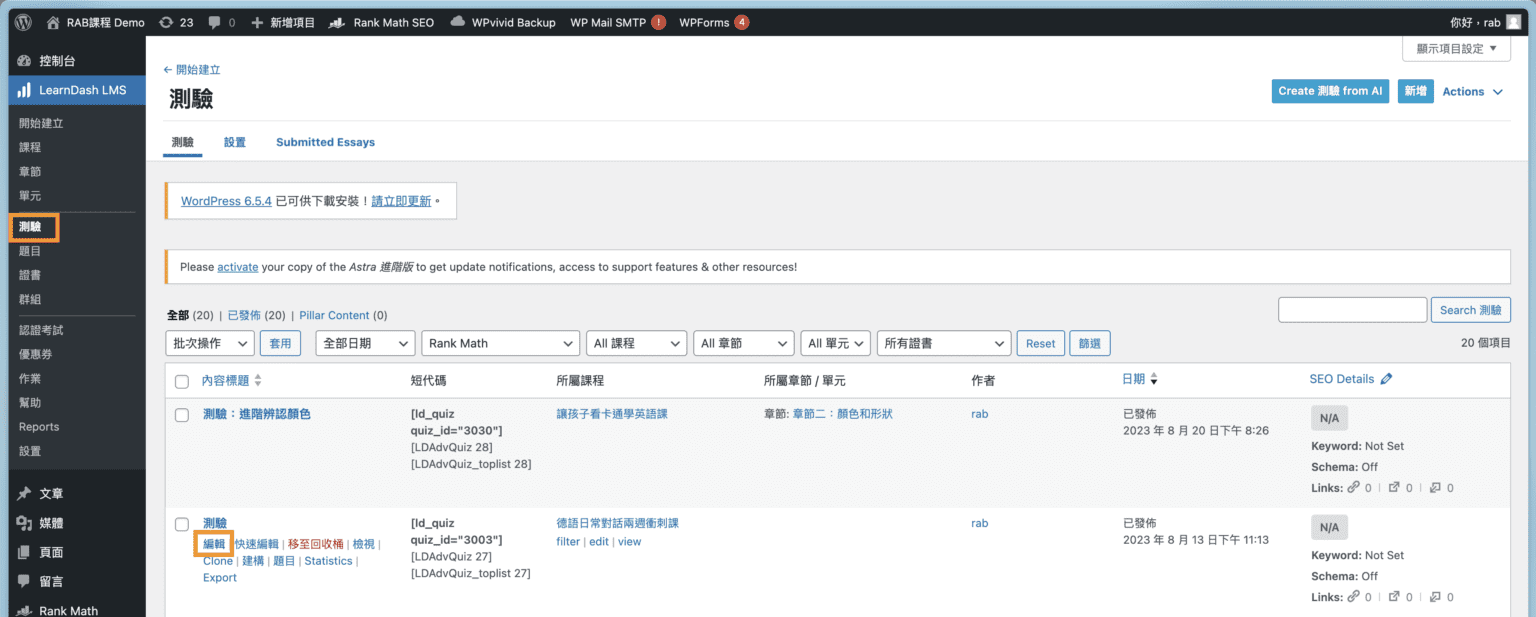1536x617 pixels.
Task: Tick the checkbox for the 測驗 row
Action: [x=181, y=523]
